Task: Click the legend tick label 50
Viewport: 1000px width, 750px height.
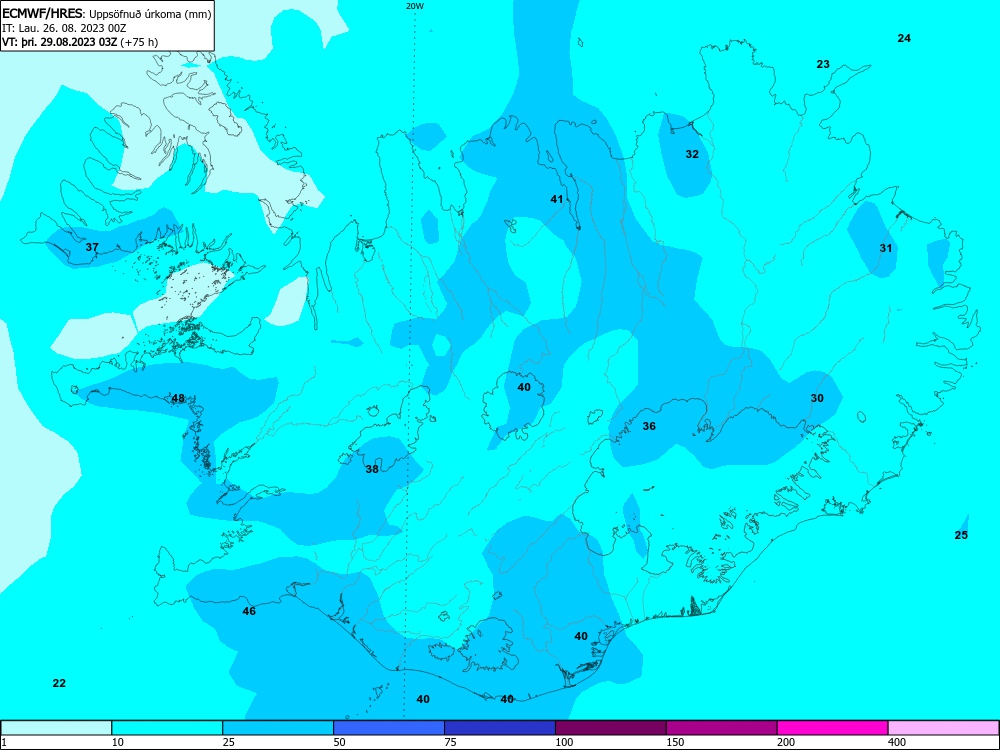Action: point(340,742)
